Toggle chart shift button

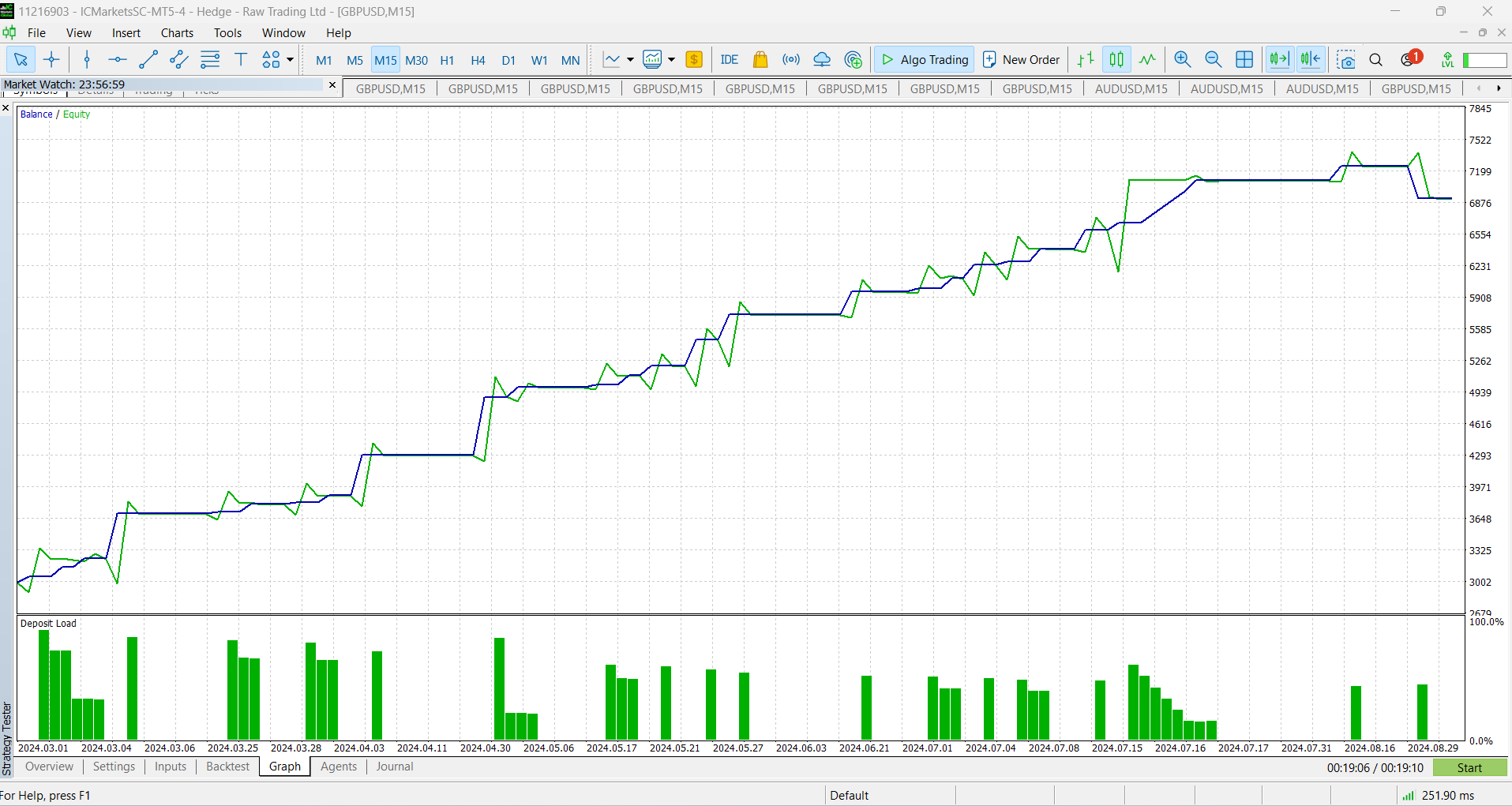pyautogui.click(x=1311, y=60)
